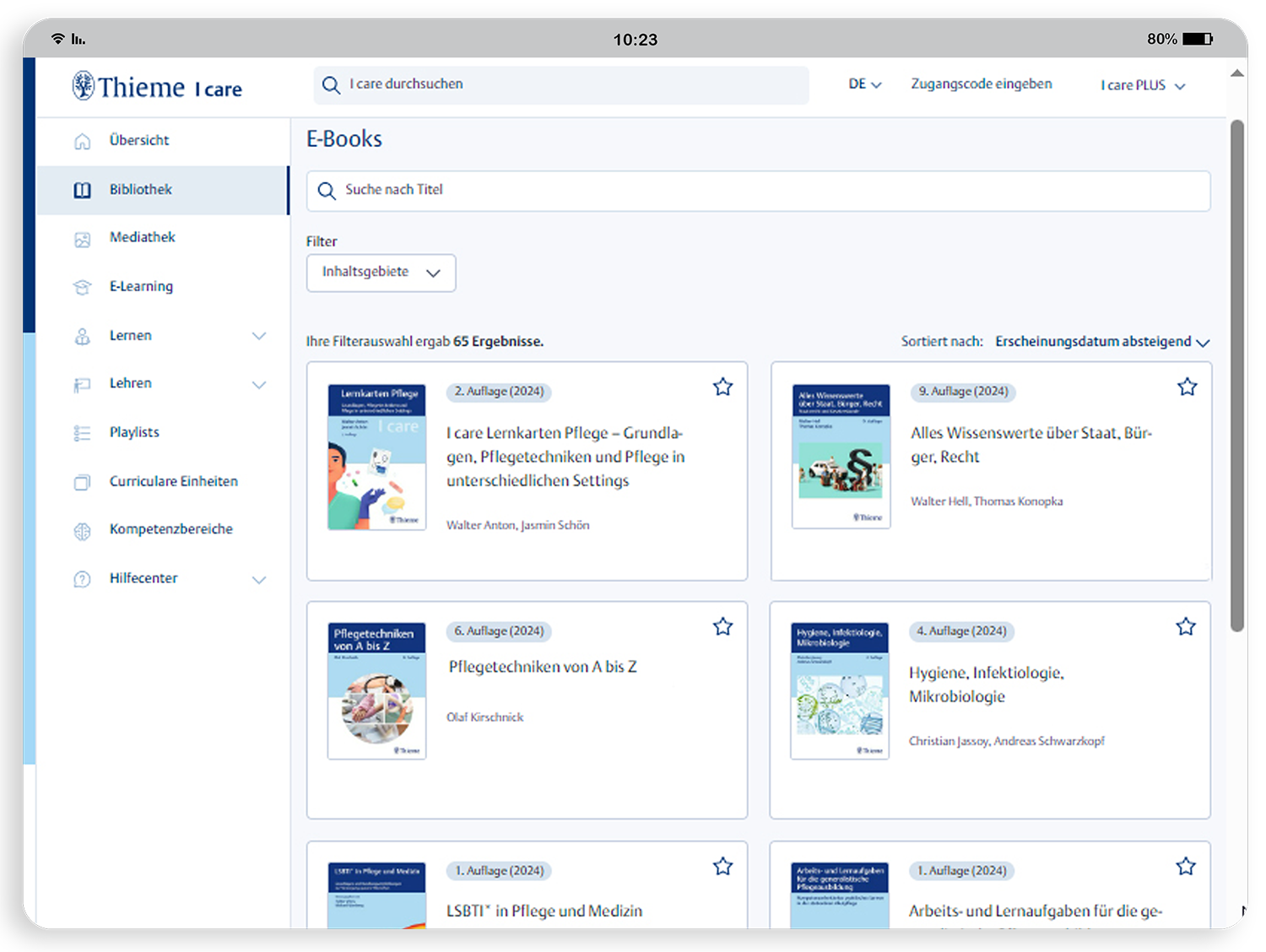Open the I care PLUS dropdown
This screenshot has height=952, width=1266.
pyautogui.click(x=1143, y=85)
